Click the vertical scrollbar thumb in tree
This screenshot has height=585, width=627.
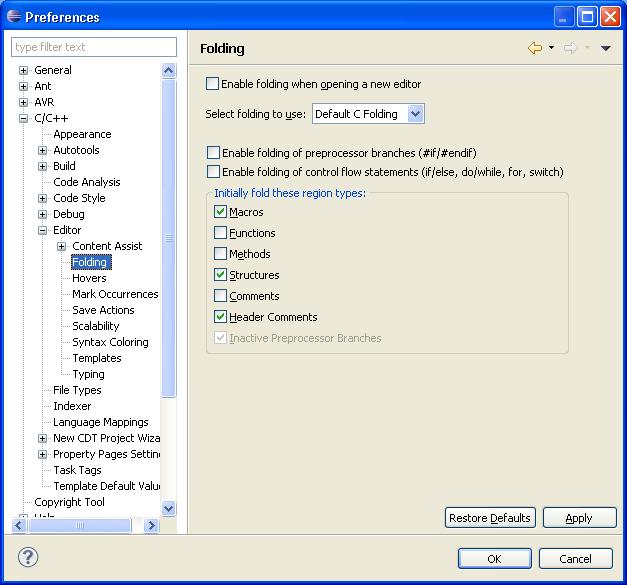tap(168, 238)
